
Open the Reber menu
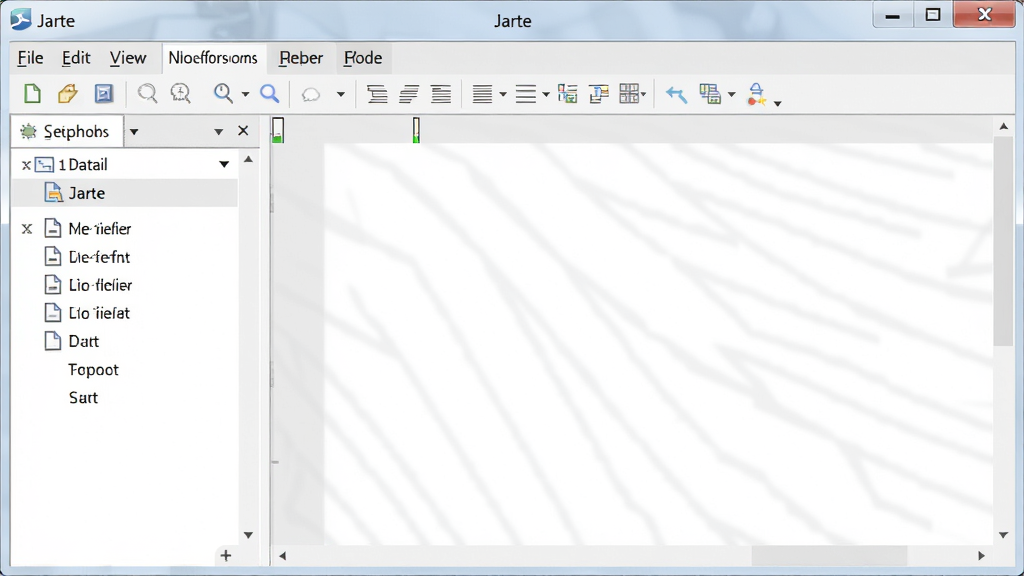pos(301,58)
